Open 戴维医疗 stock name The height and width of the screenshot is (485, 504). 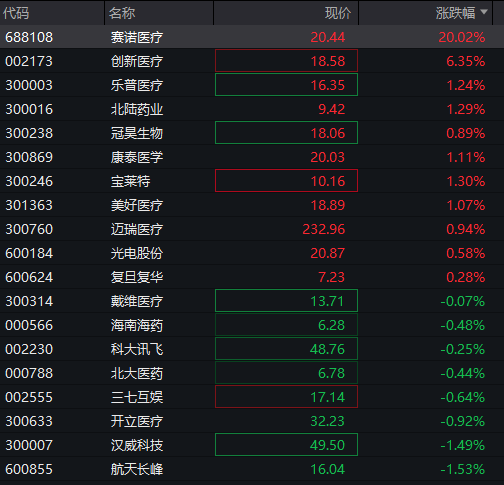tap(137, 301)
